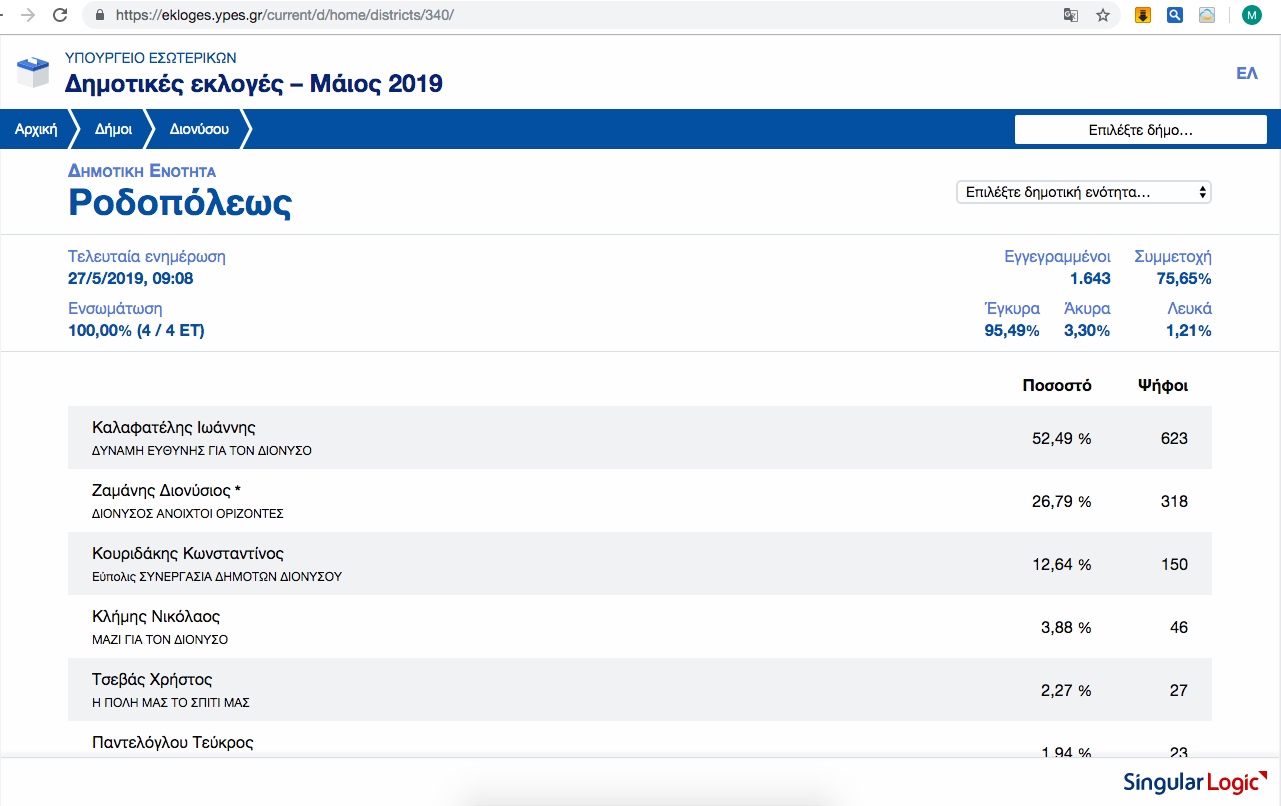Click the padlock site security icon

pos(98,16)
